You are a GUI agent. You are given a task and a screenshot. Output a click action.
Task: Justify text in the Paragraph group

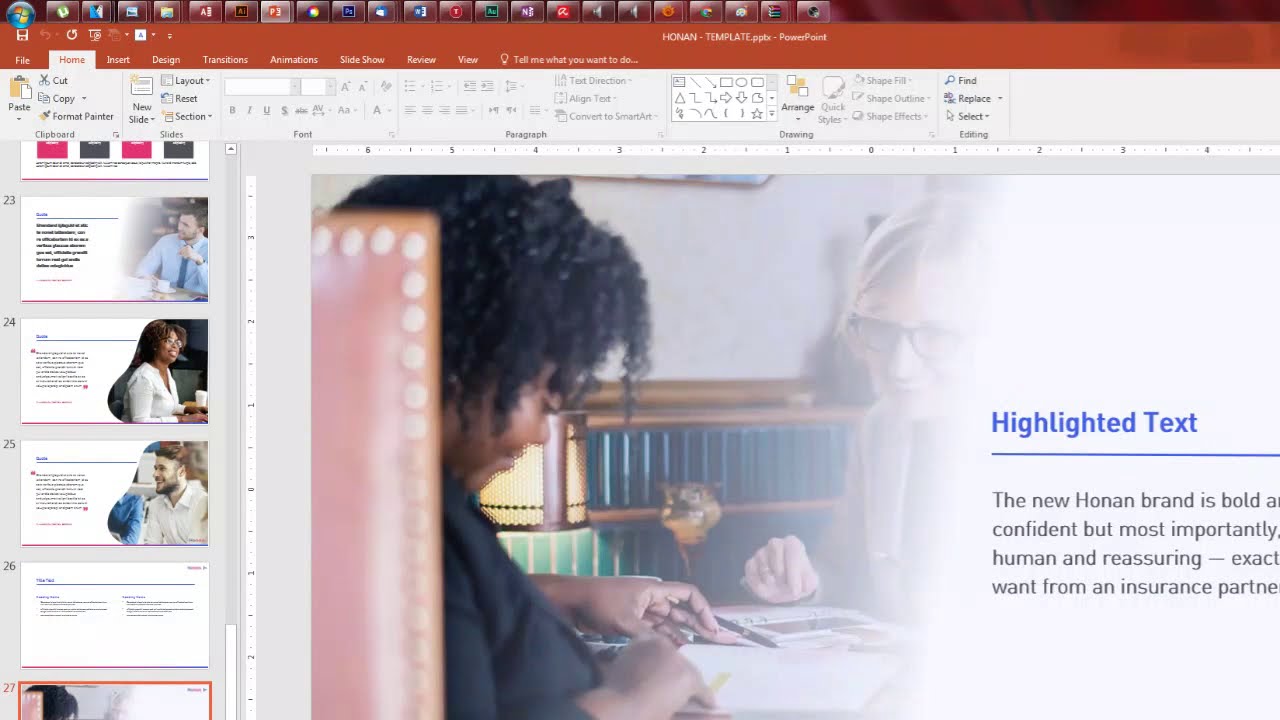pyautogui.click(x=462, y=110)
